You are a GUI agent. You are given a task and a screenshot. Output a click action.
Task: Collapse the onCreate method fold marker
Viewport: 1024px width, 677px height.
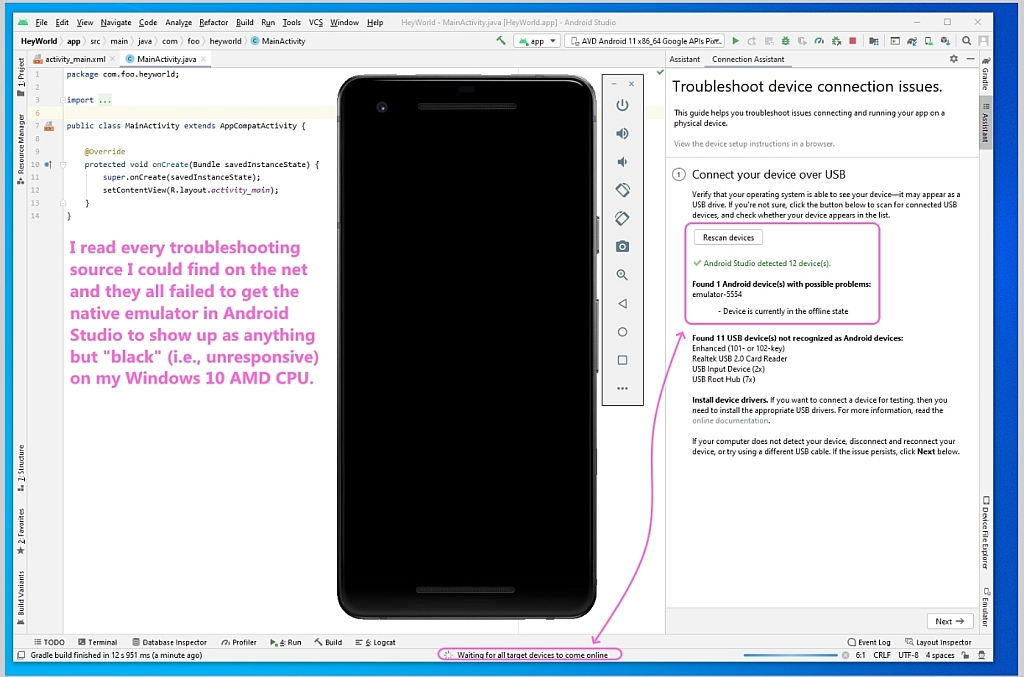(63, 165)
